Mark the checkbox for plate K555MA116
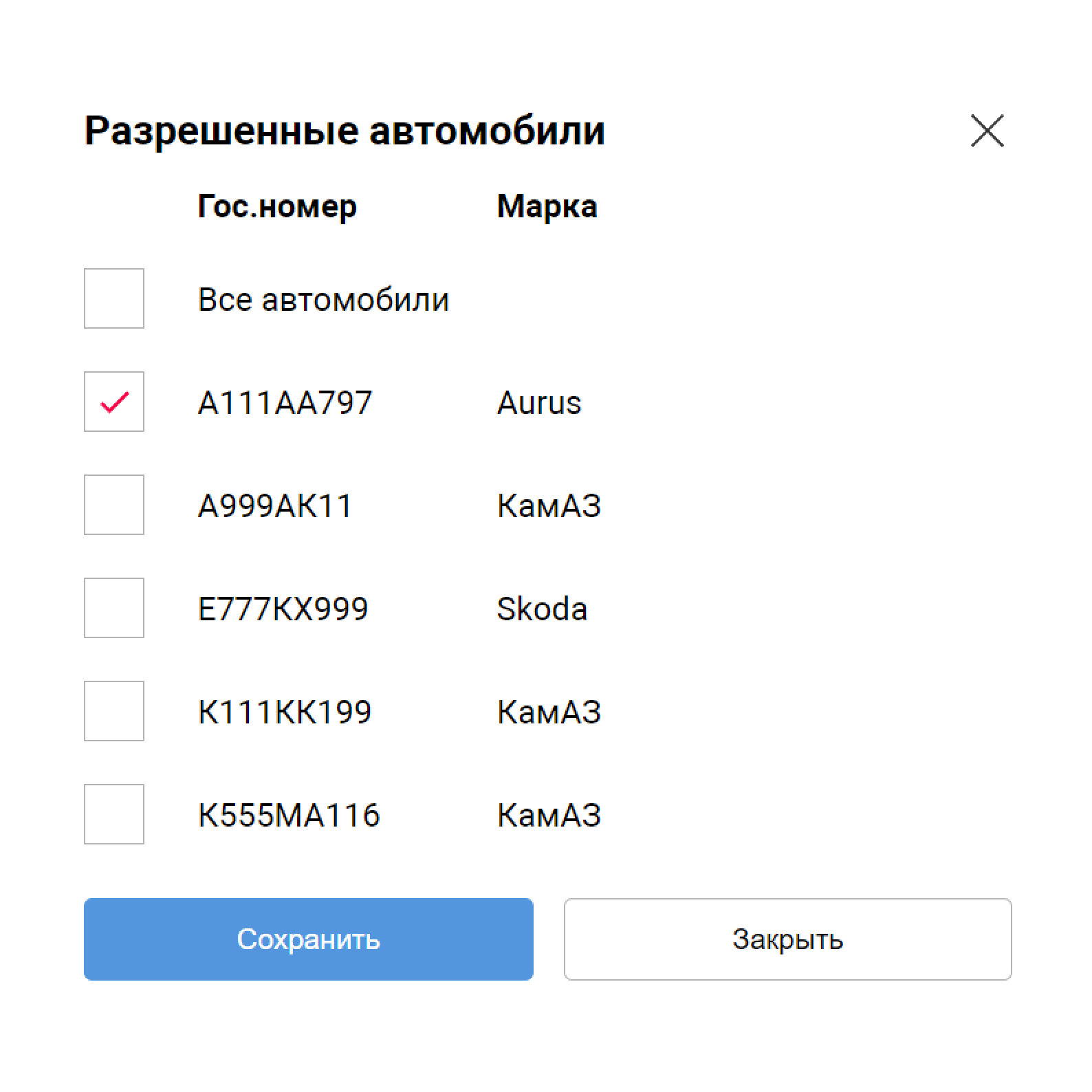Screen dimensions: 1092x1092 point(114,814)
